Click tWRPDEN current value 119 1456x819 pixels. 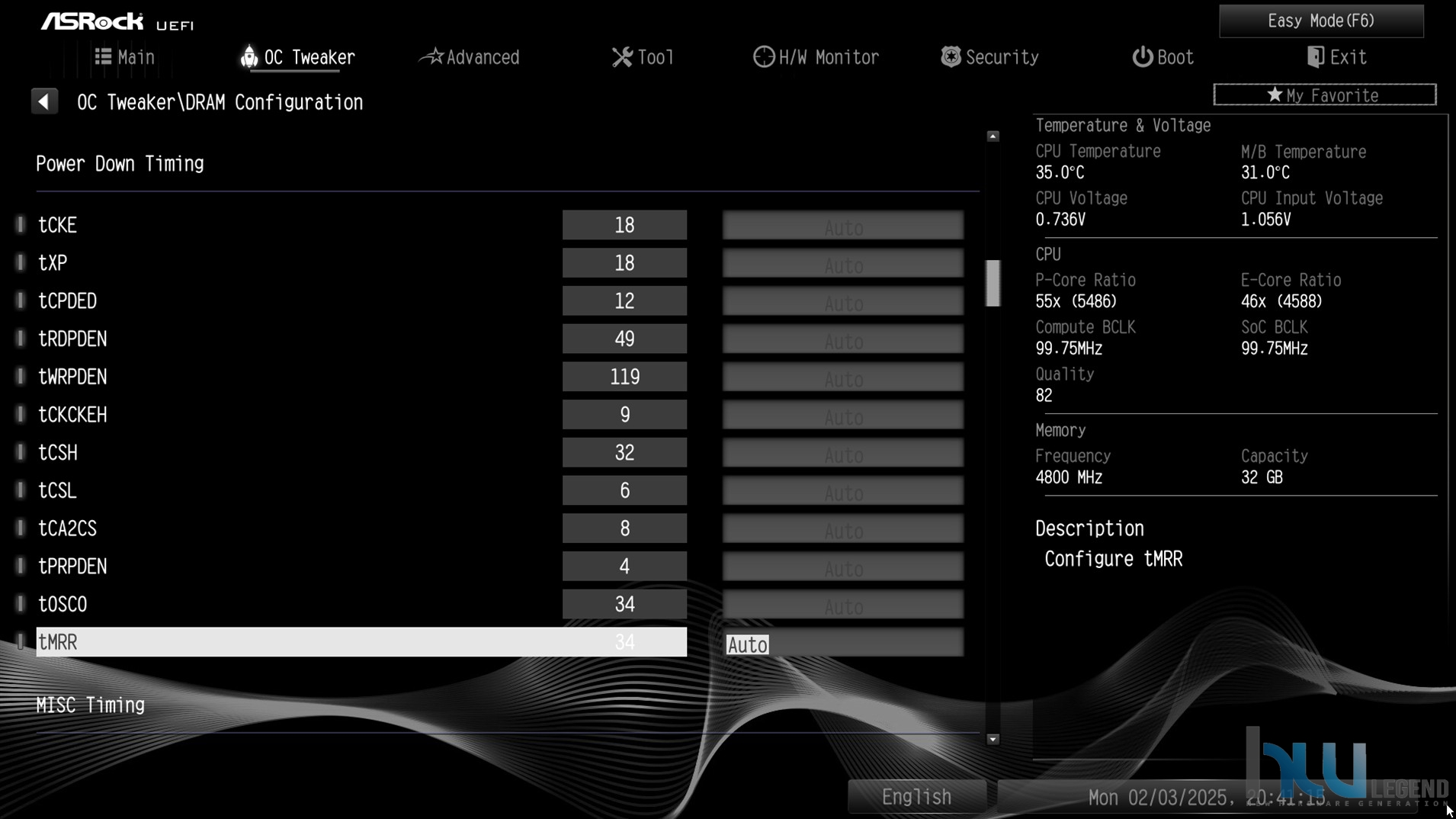coord(624,377)
